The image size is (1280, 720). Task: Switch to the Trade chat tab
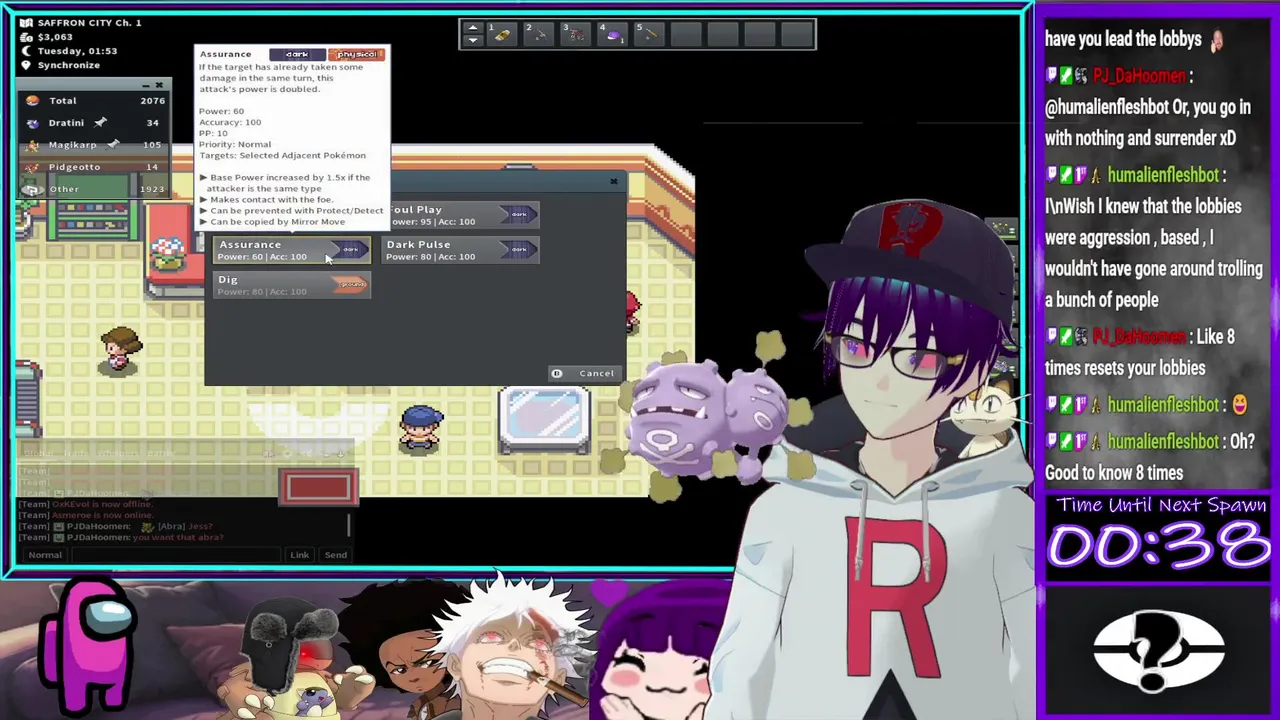coord(76,454)
